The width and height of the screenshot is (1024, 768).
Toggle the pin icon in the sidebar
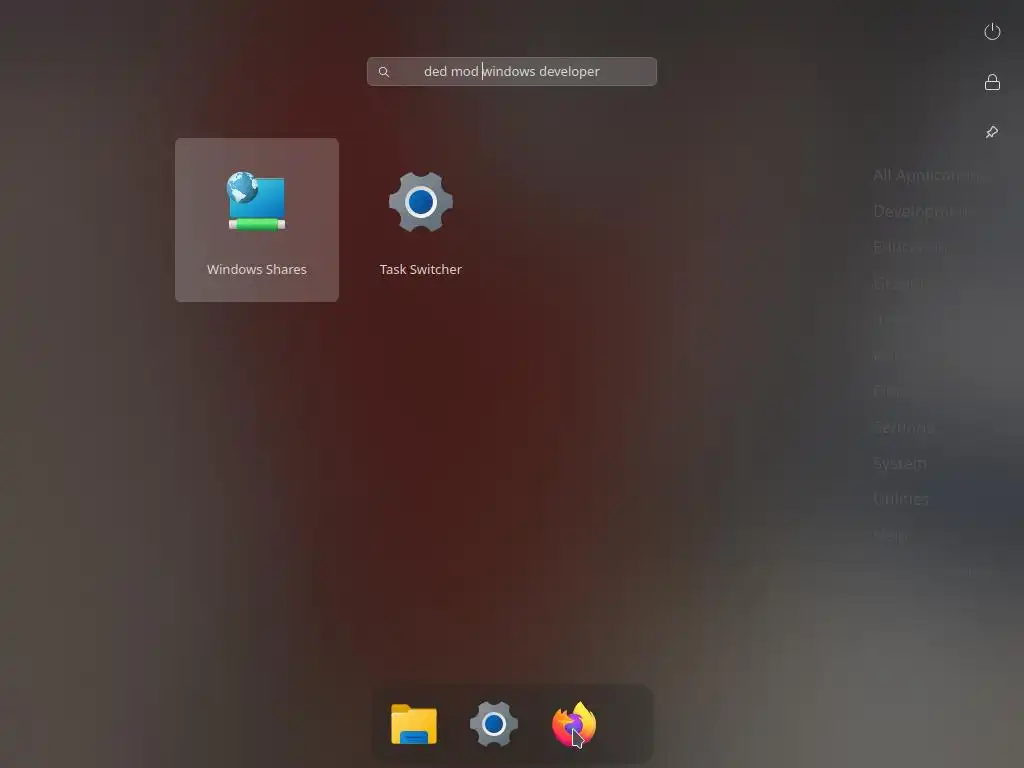pyautogui.click(x=992, y=133)
